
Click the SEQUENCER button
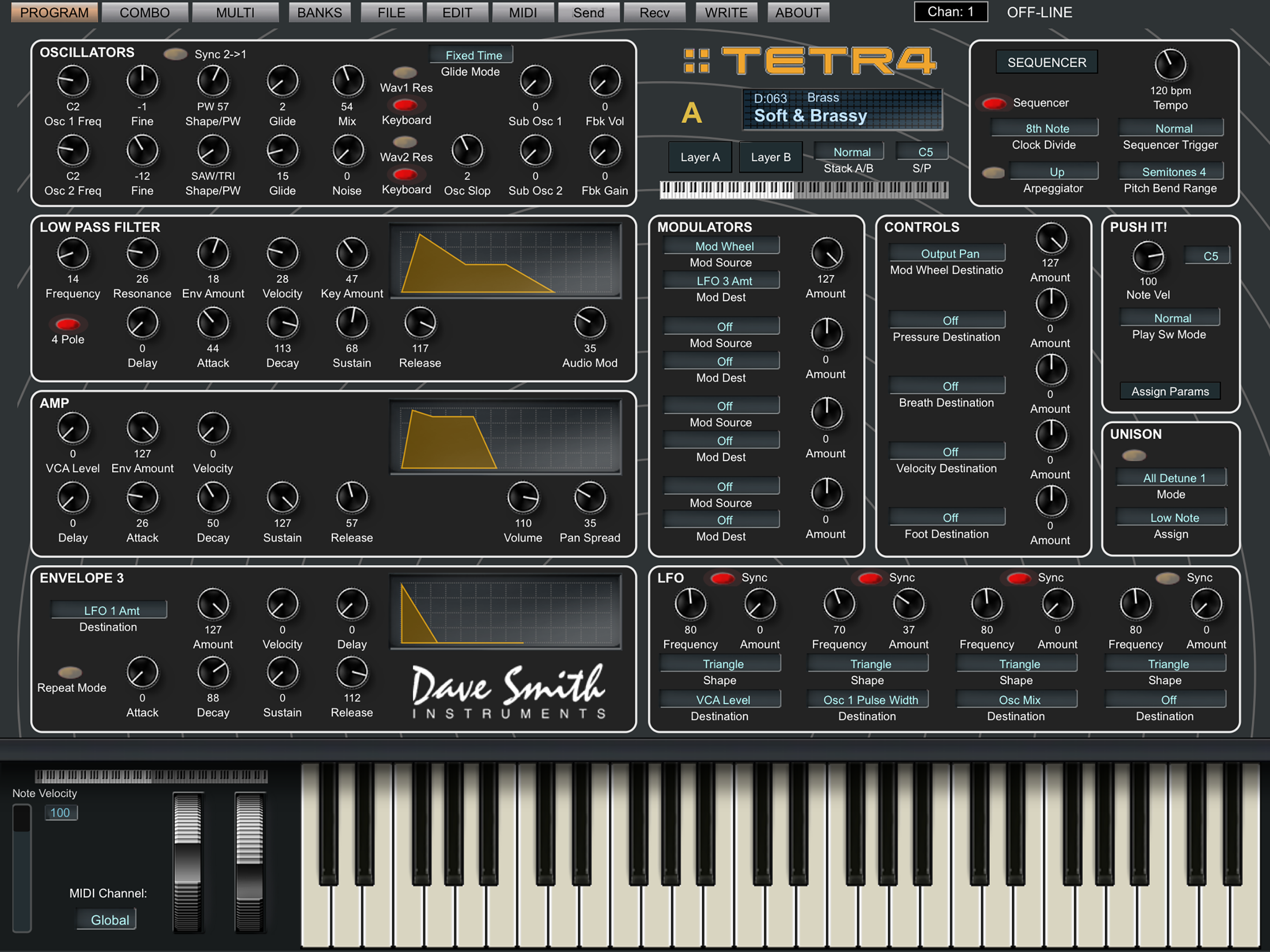(x=1047, y=62)
